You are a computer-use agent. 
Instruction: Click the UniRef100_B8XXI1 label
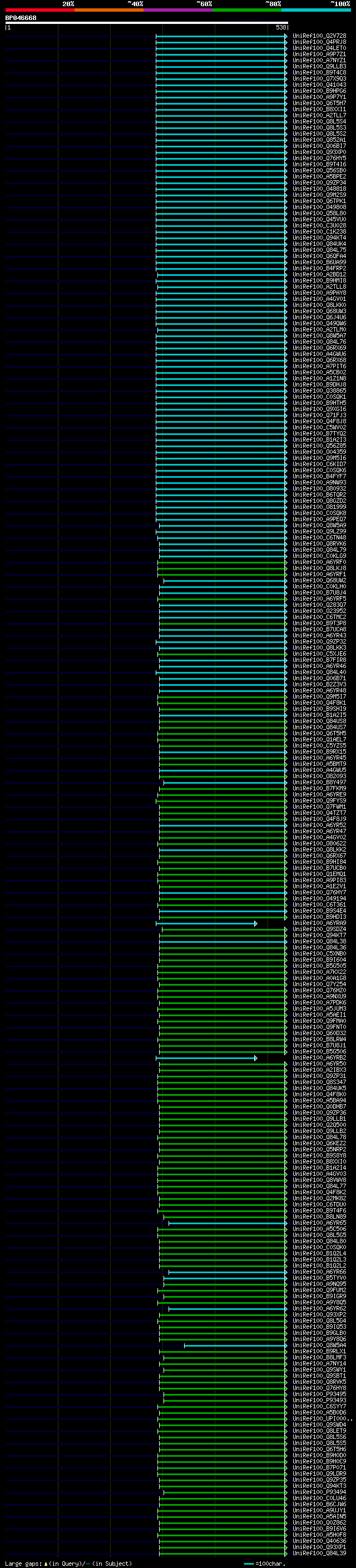(319, 109)
